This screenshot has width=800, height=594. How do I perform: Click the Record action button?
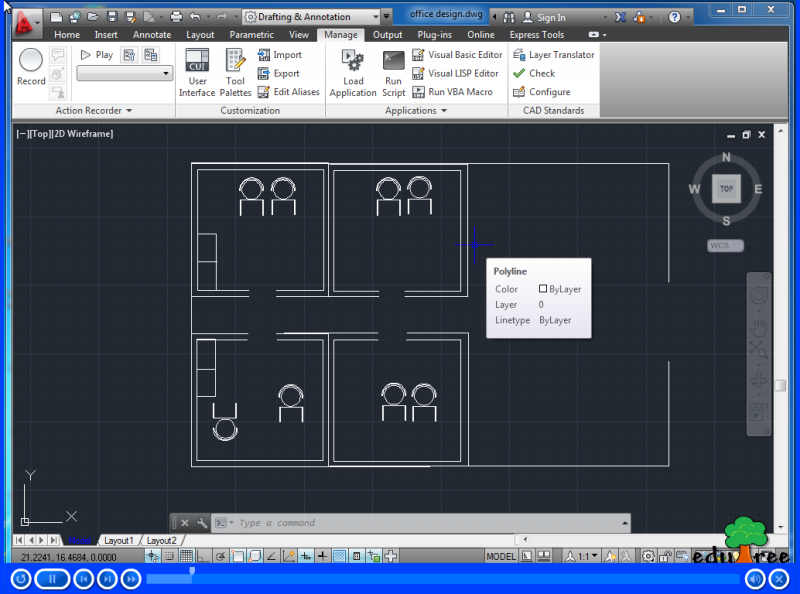click(x=31, y=67)
